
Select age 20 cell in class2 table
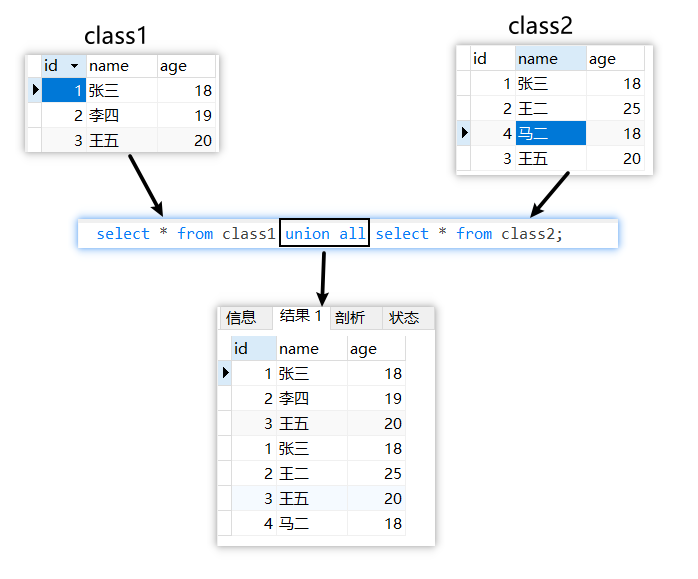point(615,158)
